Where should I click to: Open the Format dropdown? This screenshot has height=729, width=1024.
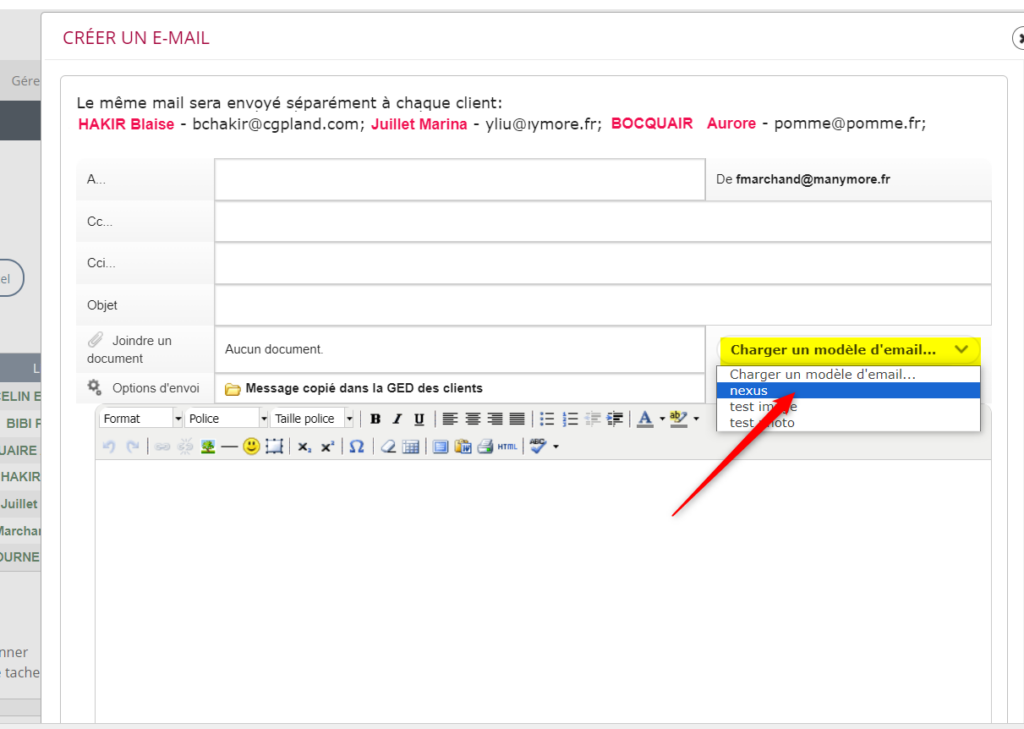coord(141,419)
